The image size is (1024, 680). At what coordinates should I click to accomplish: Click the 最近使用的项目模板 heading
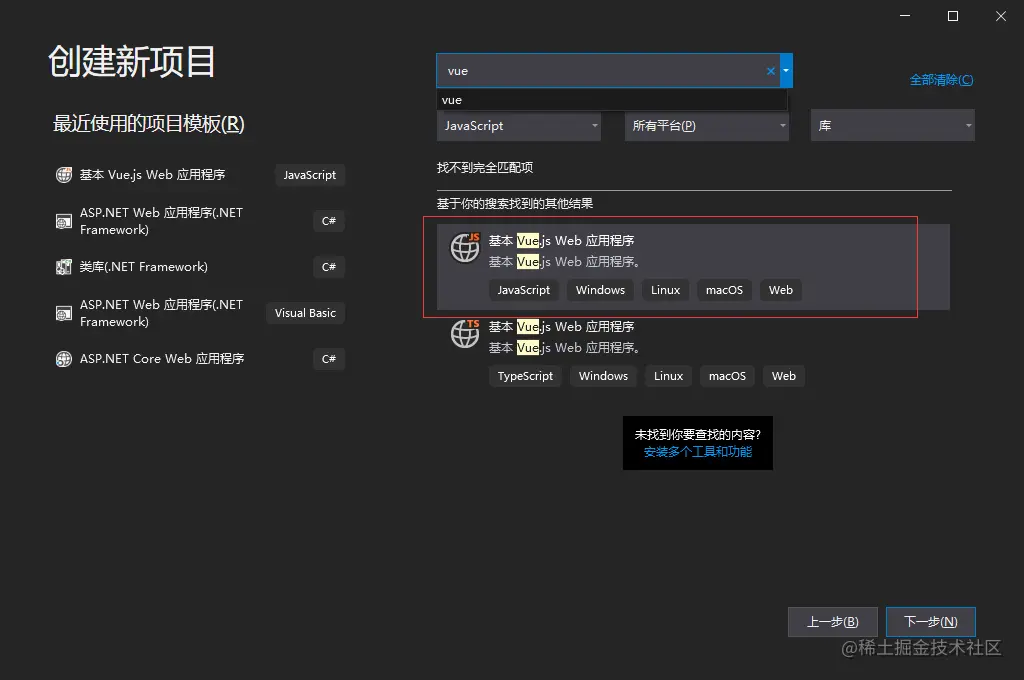click(x=149, y=123)
